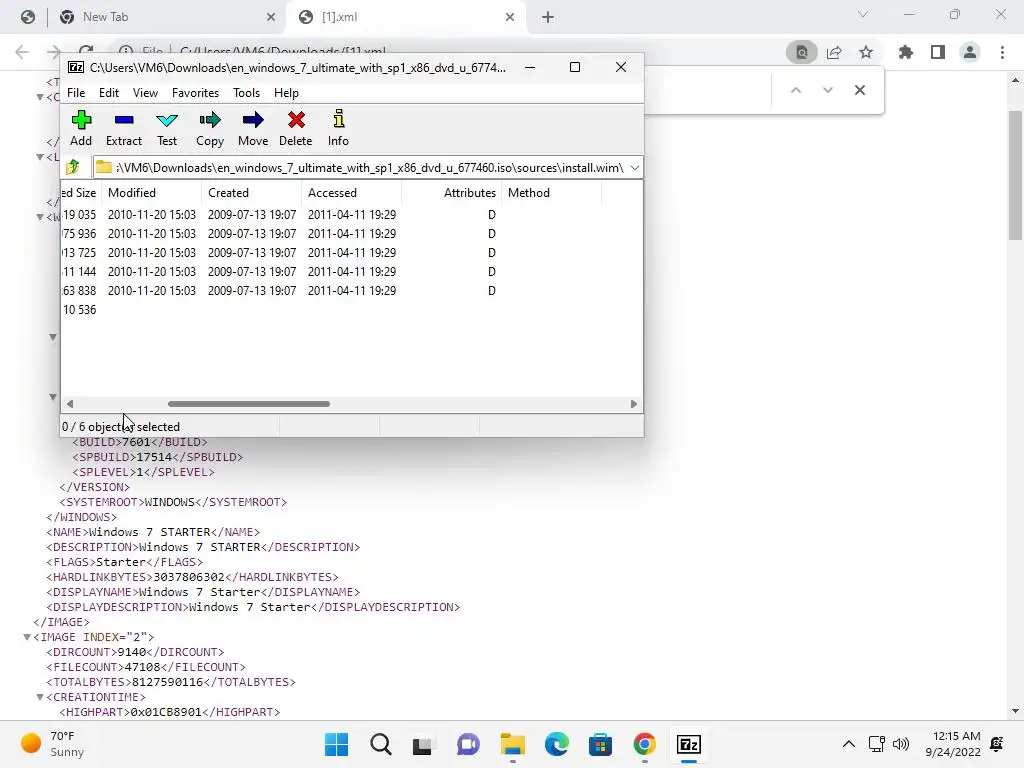This screenshot has width=1024, height=768.
Task: Select the row with size 11 144
Action: 351,271
